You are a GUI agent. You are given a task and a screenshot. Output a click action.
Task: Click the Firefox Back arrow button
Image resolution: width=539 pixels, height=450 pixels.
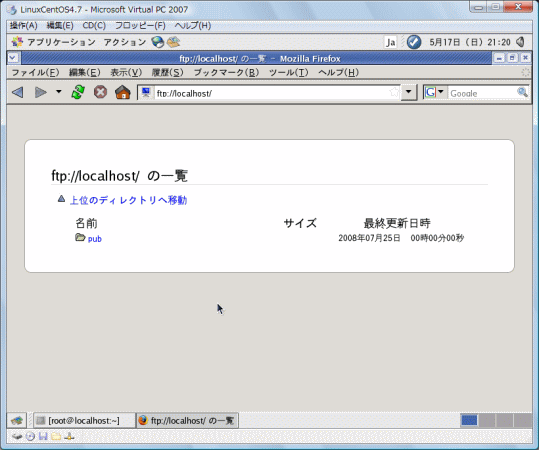[18, 92]
